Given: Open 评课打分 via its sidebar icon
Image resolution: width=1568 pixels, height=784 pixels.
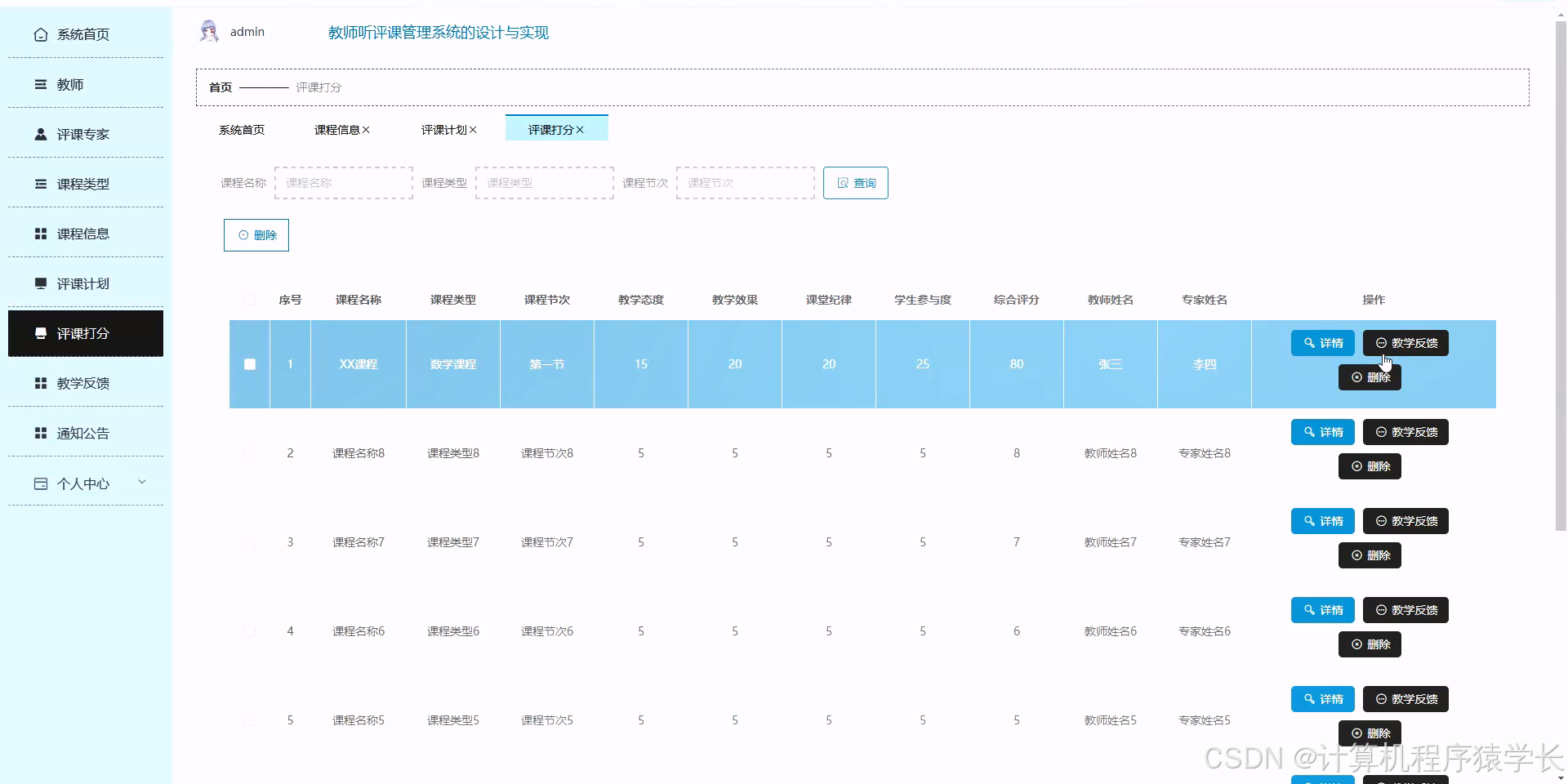Looking at the screenshot, I should (x=40, y=333).
